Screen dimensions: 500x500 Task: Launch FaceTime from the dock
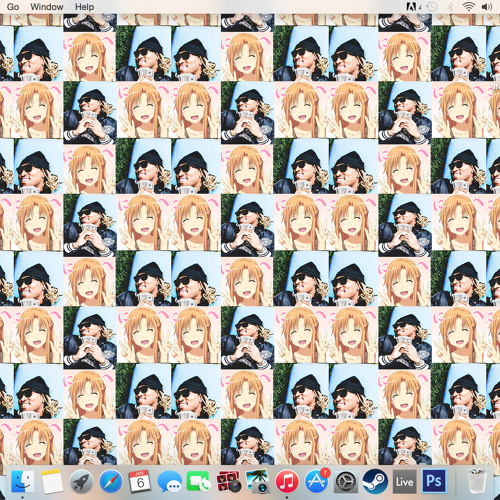click(199, 482)
